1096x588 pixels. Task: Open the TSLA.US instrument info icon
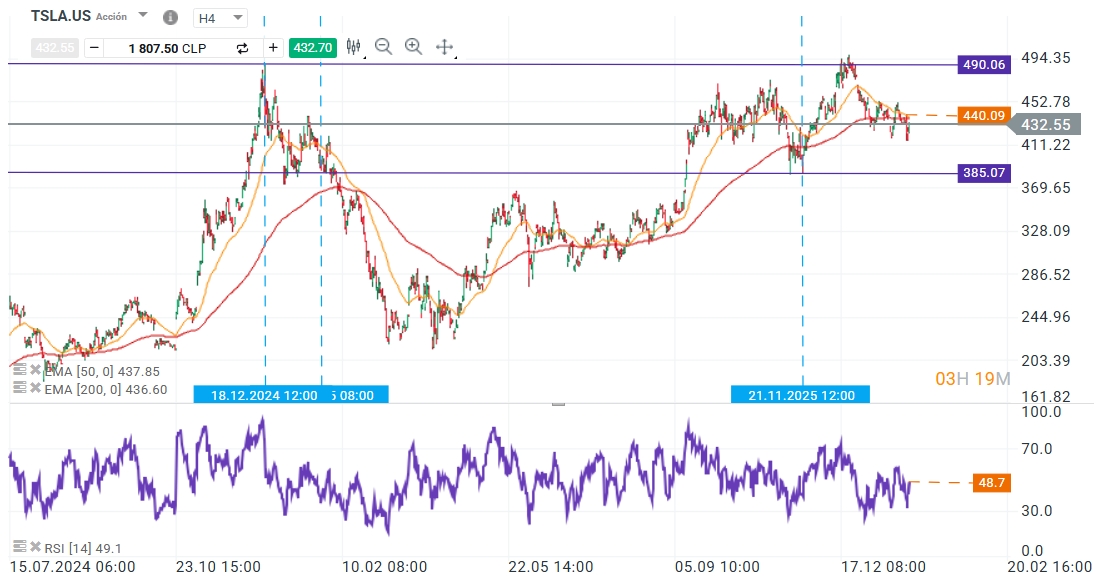coord(170,18)
